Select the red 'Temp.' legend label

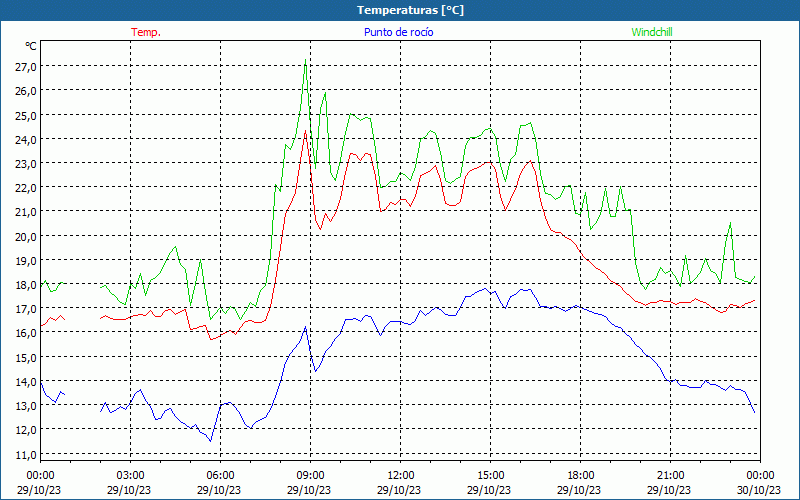[x=146, y=32]
